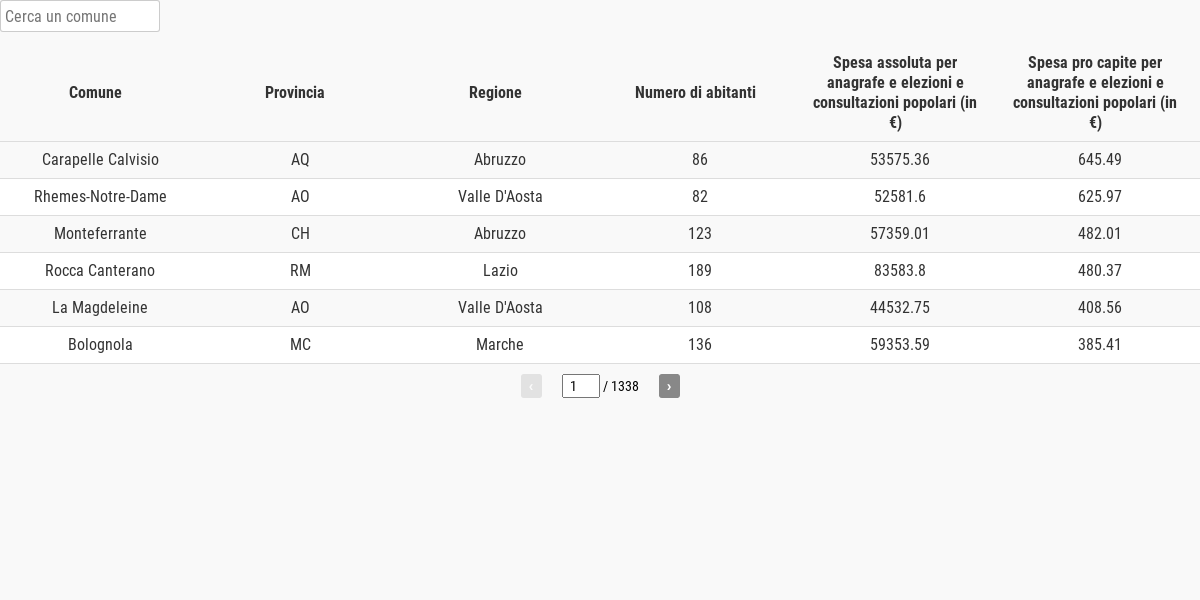Sort by the Provincia column header
Image resolution: width=1200 pixels, height=600 pixels.
click(295, 92)
